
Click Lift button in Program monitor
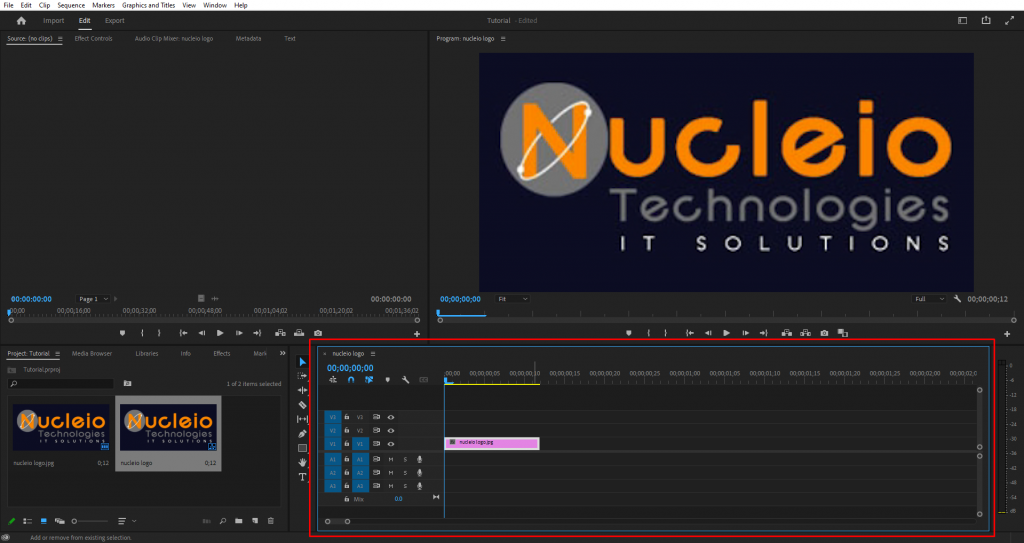[x=786, y=333]
